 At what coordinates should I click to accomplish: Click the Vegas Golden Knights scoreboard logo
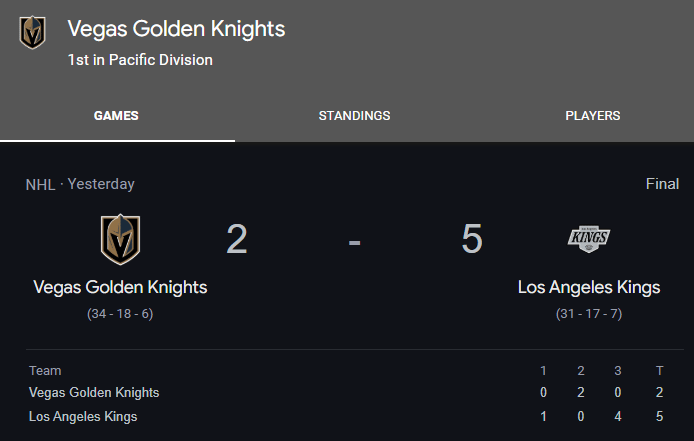[x=120, y=240]
